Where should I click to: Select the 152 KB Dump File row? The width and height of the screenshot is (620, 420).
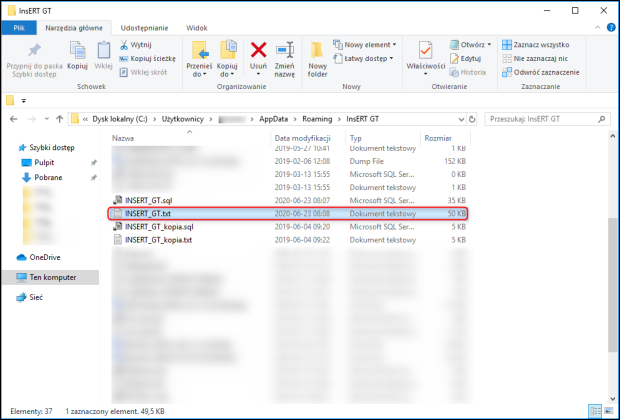tap(288, 161)
